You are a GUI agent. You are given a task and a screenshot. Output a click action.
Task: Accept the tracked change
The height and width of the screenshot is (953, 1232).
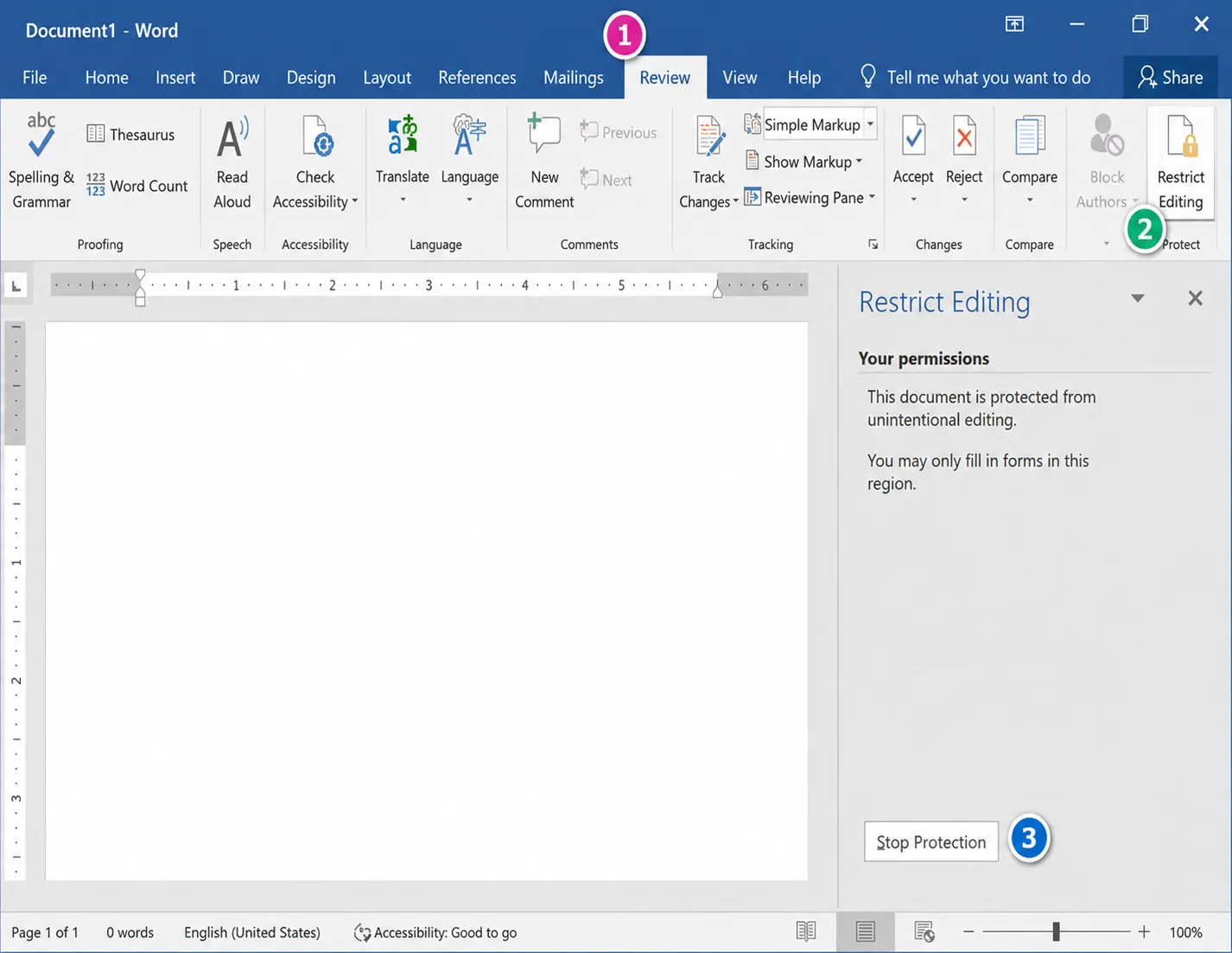pos(913,149)
